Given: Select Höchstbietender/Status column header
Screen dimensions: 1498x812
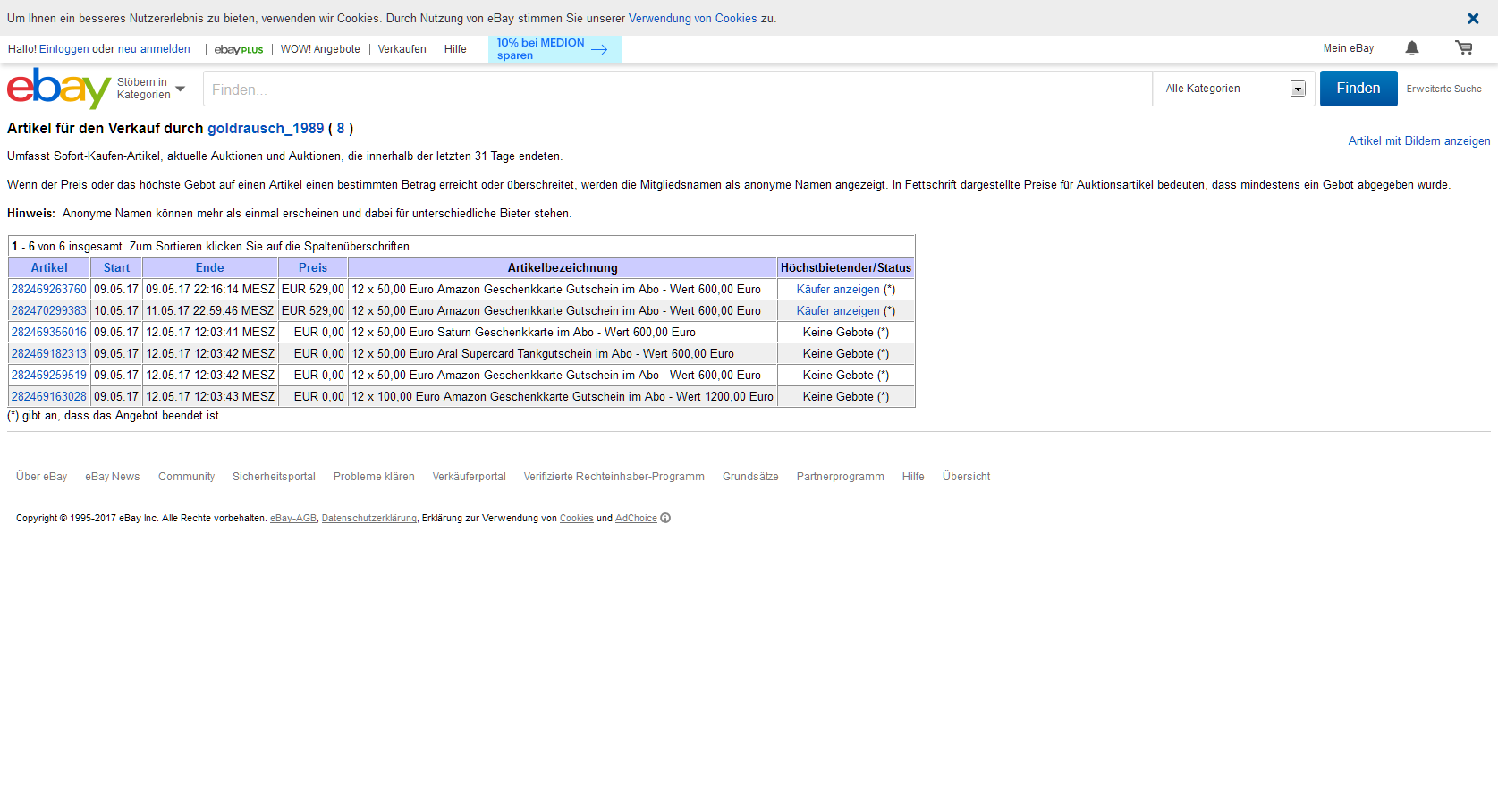Looking at the screenshot, I should 846,267.
